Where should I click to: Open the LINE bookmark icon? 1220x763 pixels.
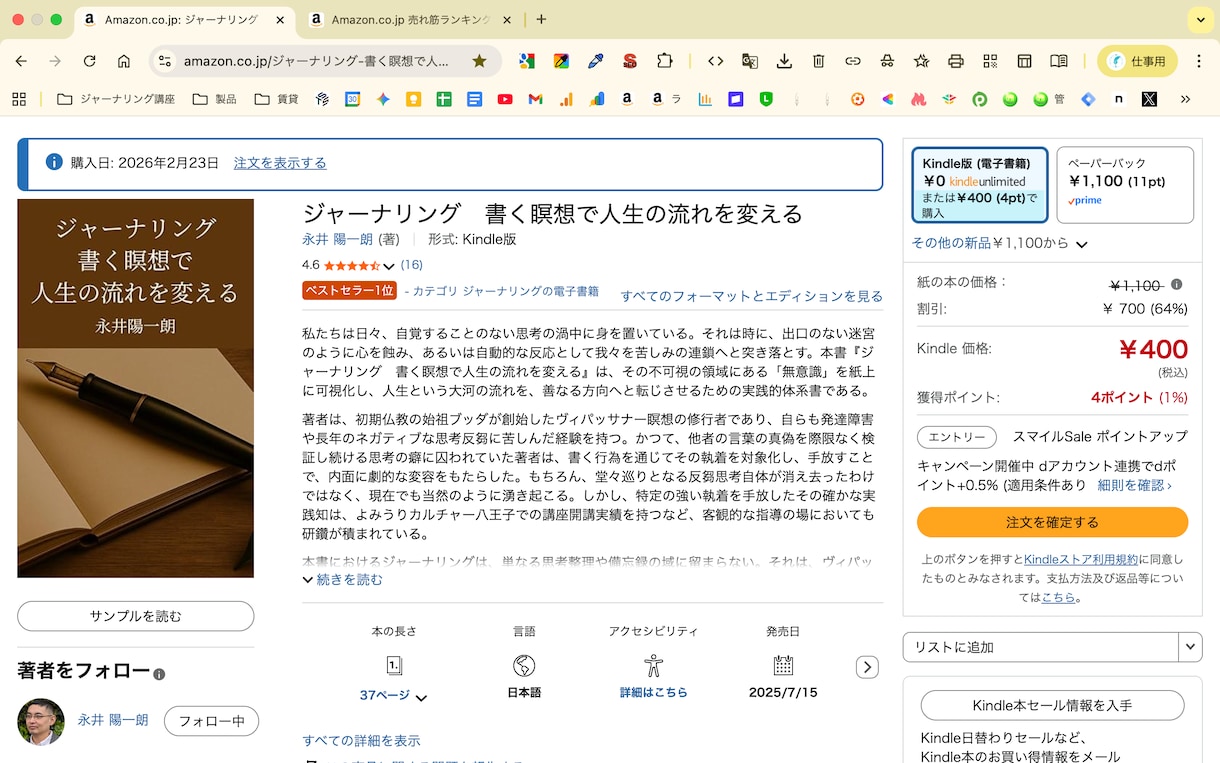(x=766, y=99)
